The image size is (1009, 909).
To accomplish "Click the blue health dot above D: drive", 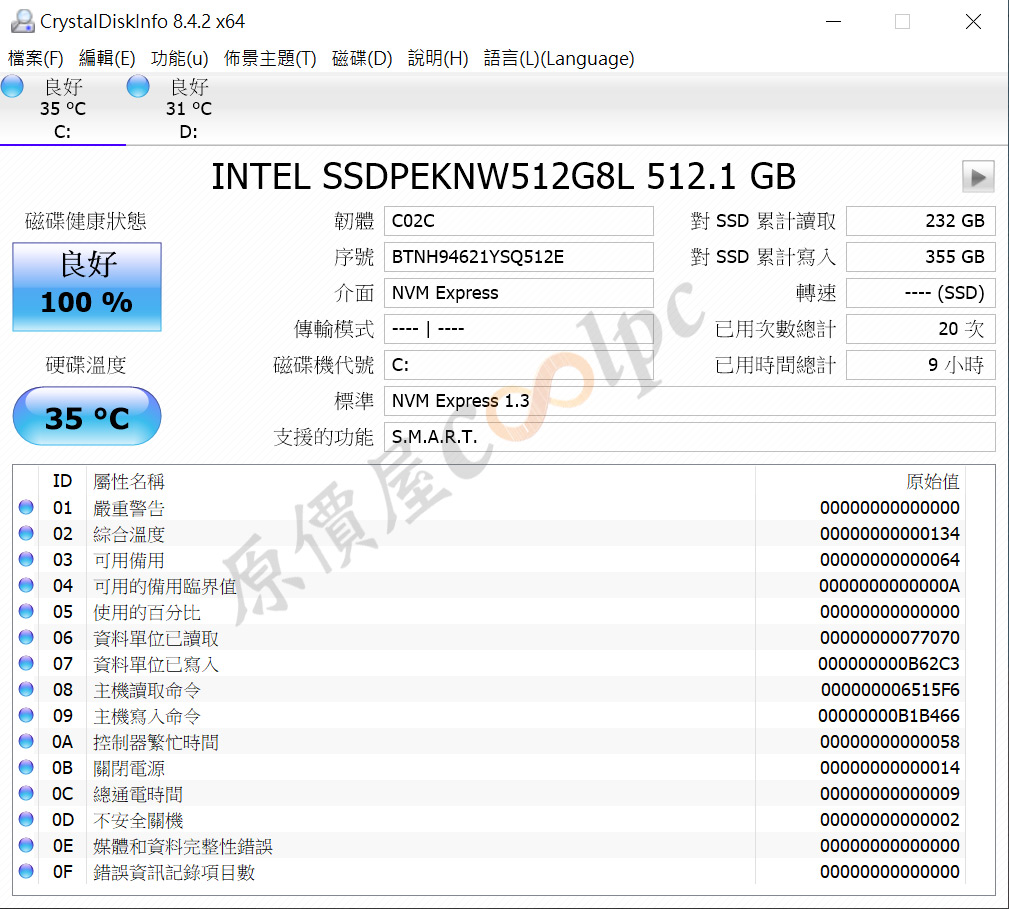I will [x=138, y=86].
